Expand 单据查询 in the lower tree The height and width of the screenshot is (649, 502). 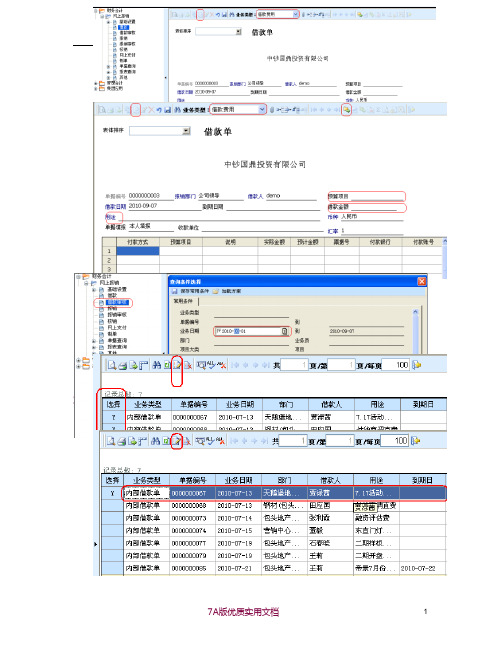tap(94, 341)
